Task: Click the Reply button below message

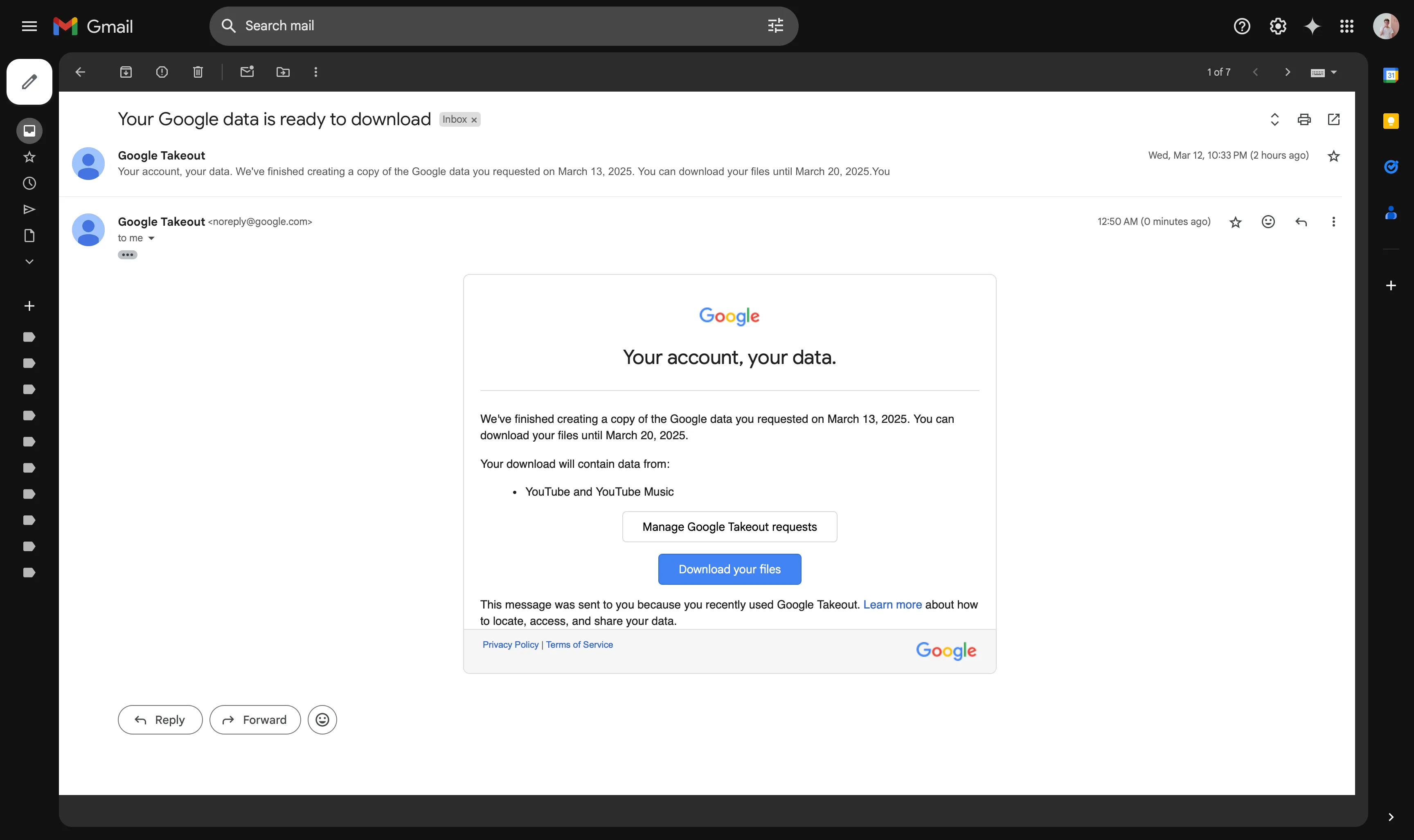Action: tap(160, 719)
